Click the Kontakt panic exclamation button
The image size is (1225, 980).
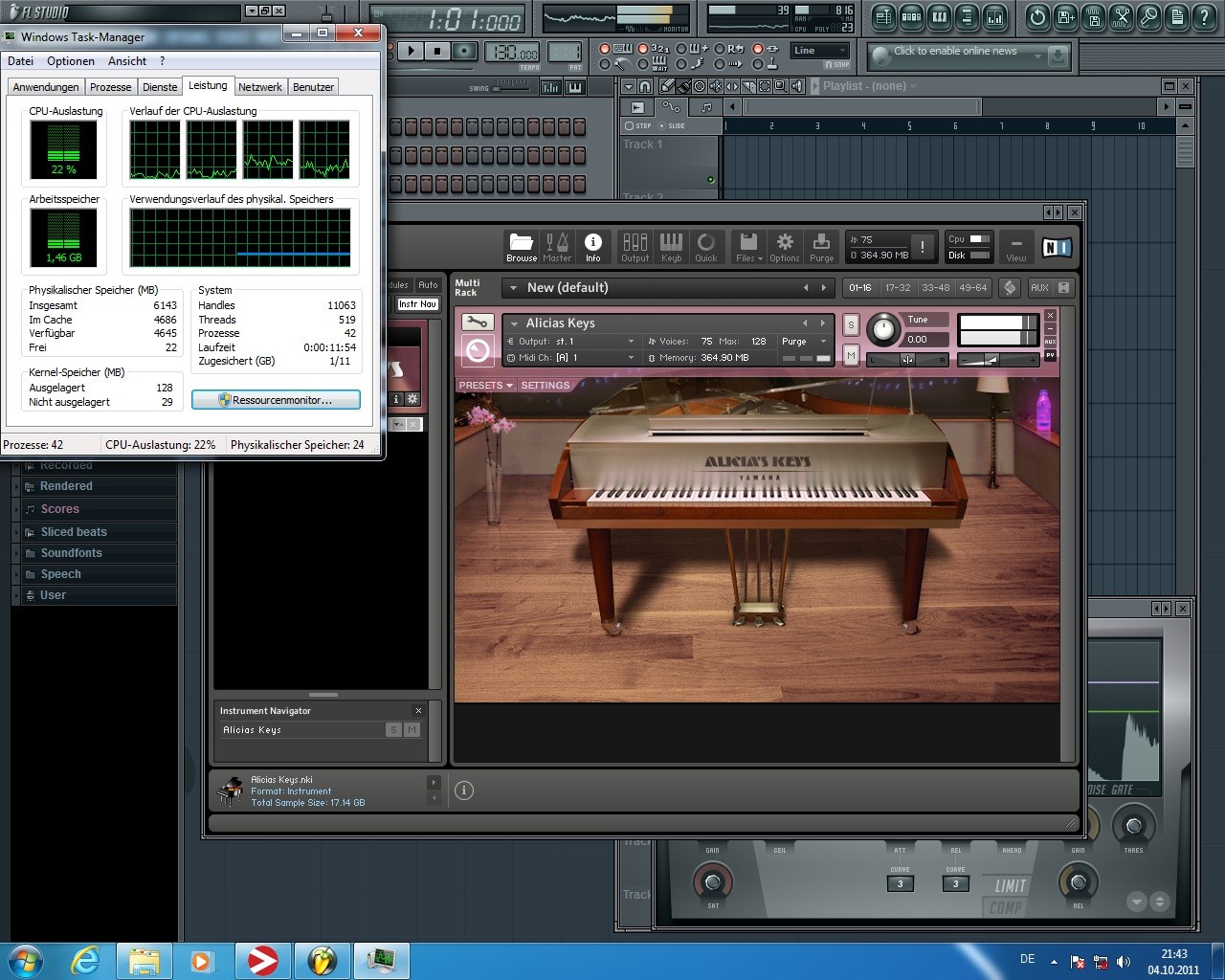coord(923,247)
